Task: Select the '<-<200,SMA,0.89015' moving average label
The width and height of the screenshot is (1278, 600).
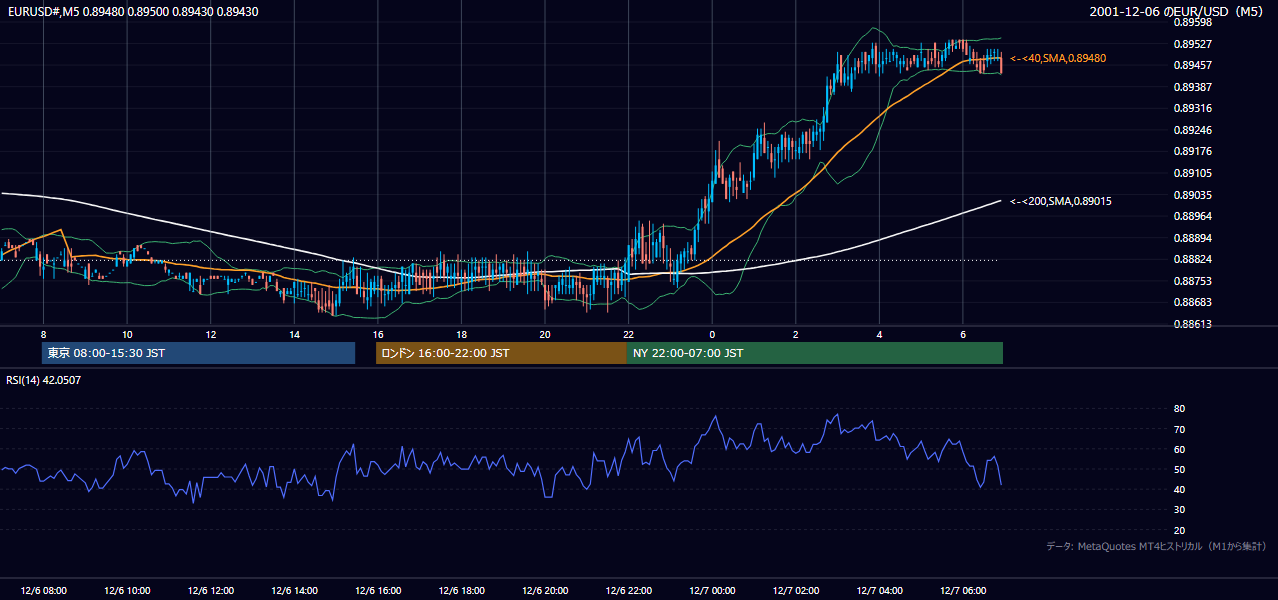Action: tap(1061, 201)
